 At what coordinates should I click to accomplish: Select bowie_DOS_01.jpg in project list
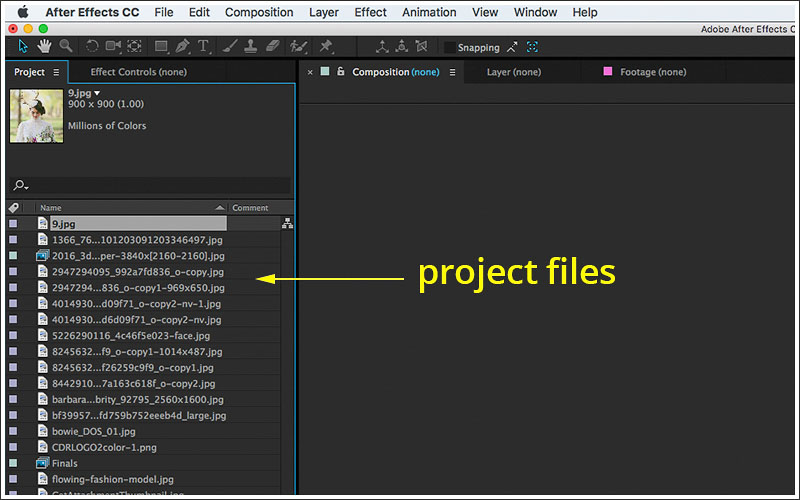coord(94,432)
